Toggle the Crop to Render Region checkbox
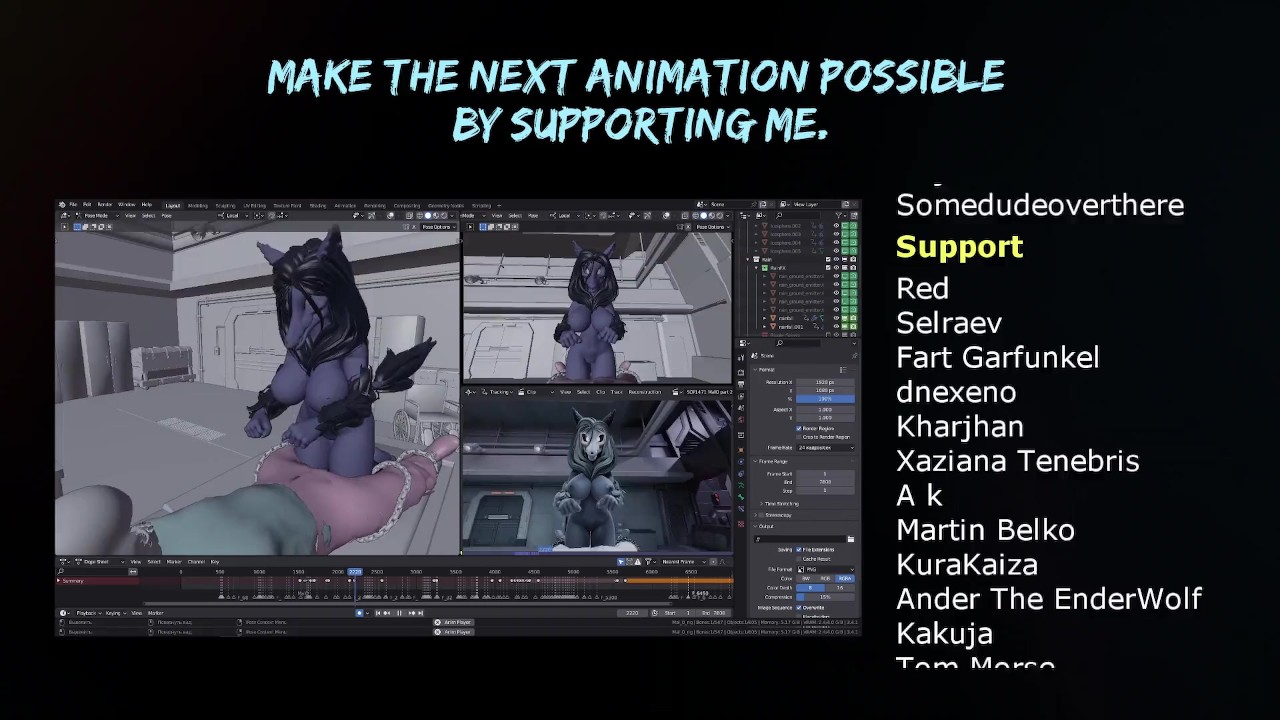 799,437
